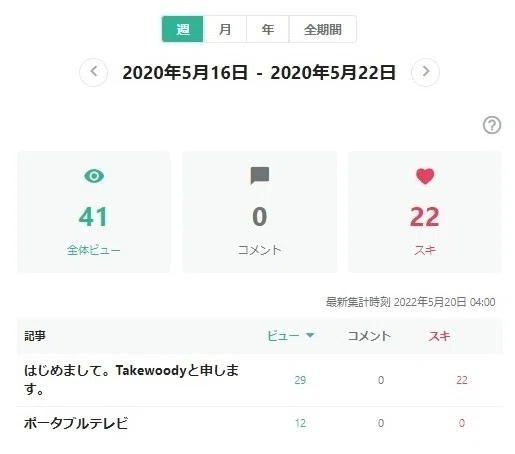
Task: Click the speech bubble comment icon
Action: [x=260, y=176]
